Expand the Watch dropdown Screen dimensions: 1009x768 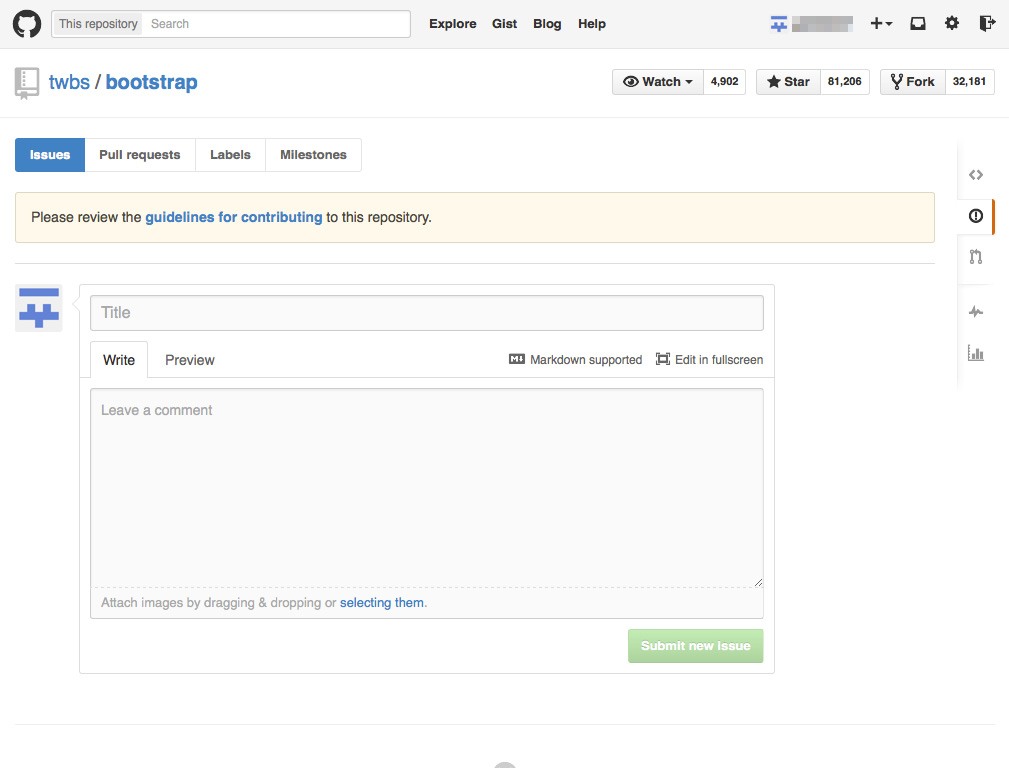coord(658,82)
